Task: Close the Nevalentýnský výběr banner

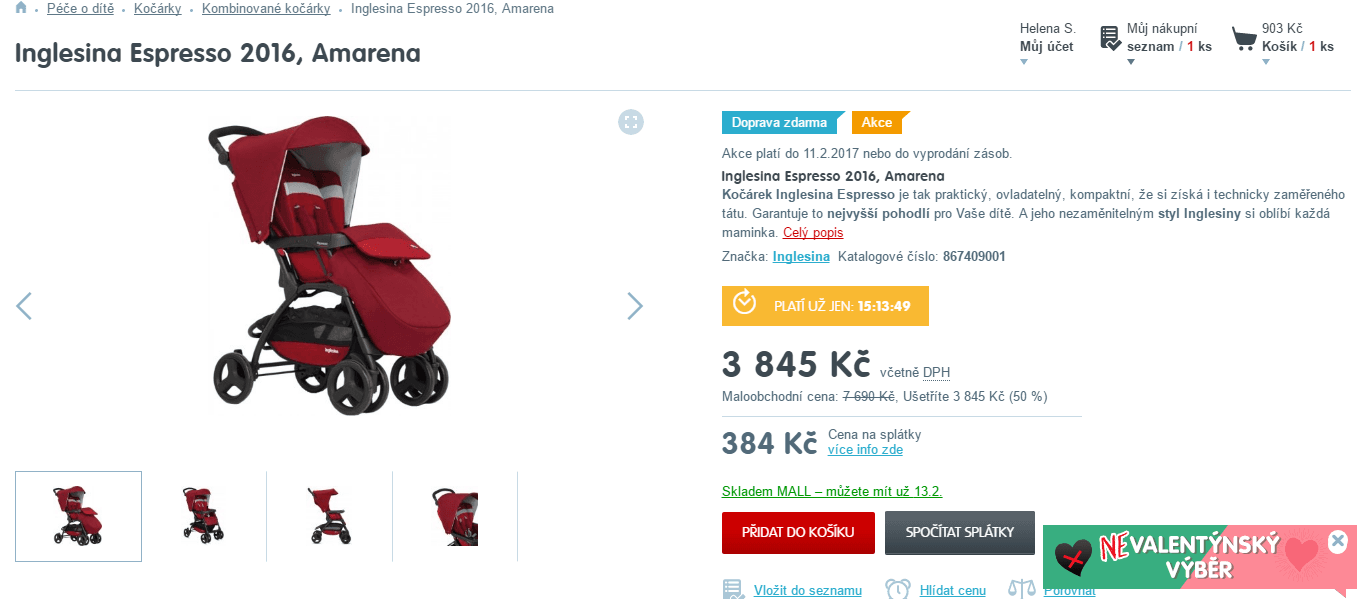Action: tap(1338, 541)
